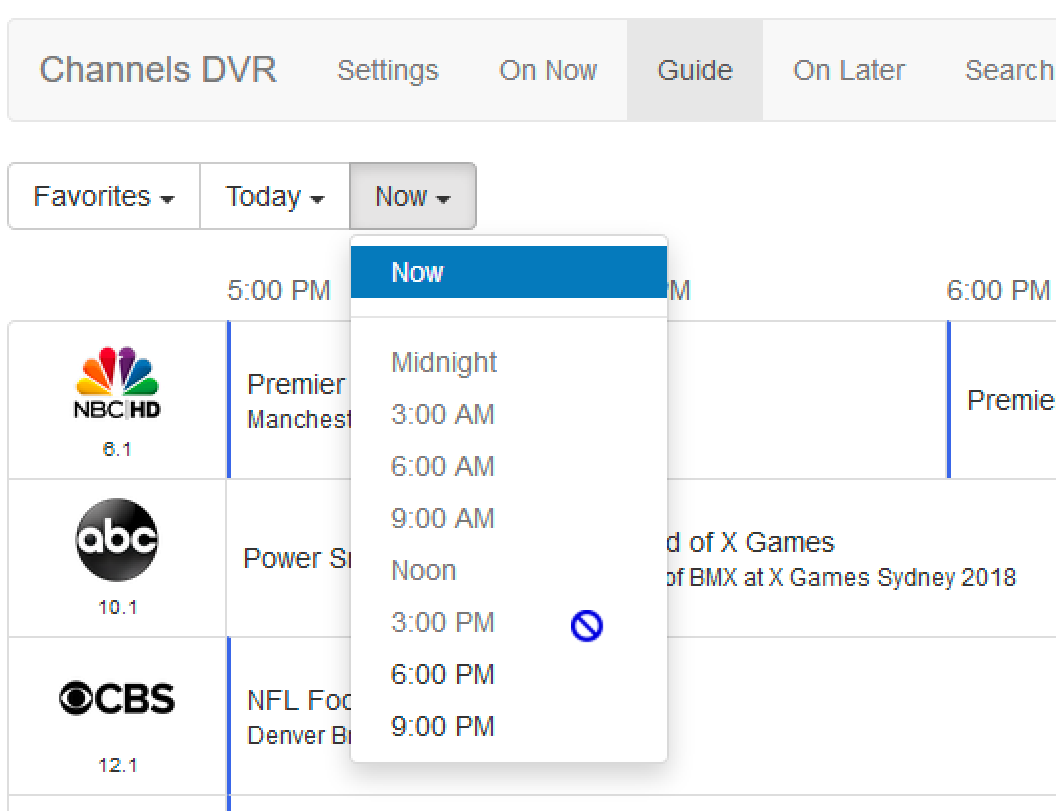Viewport: 1056px width, 811px height.
Task: Open the On Later tab
Action: pos(849,71)
